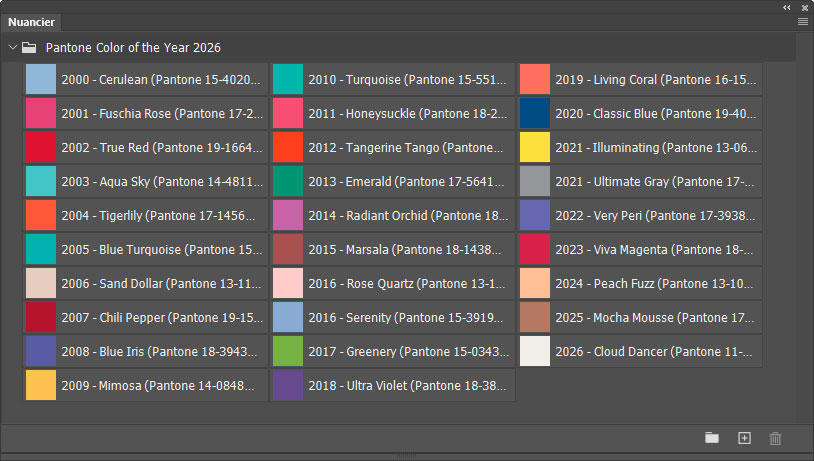
Task: Choose the 2025 Mocha Mousse swatch
Action: click(x=535, y=317)
